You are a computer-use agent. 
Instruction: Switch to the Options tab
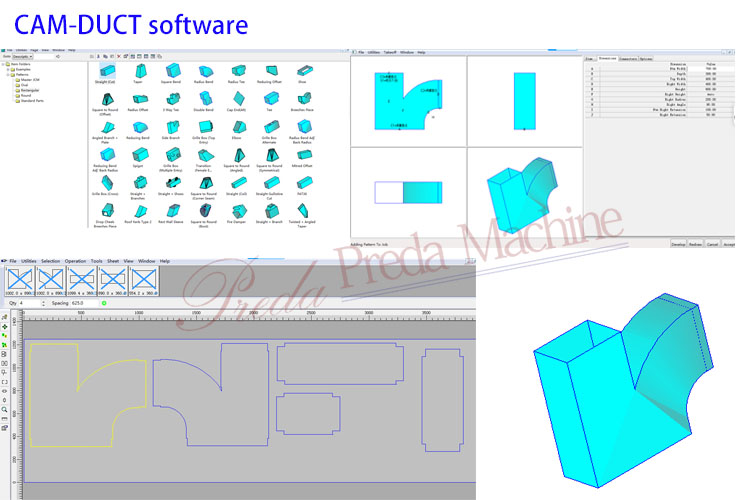646,59
